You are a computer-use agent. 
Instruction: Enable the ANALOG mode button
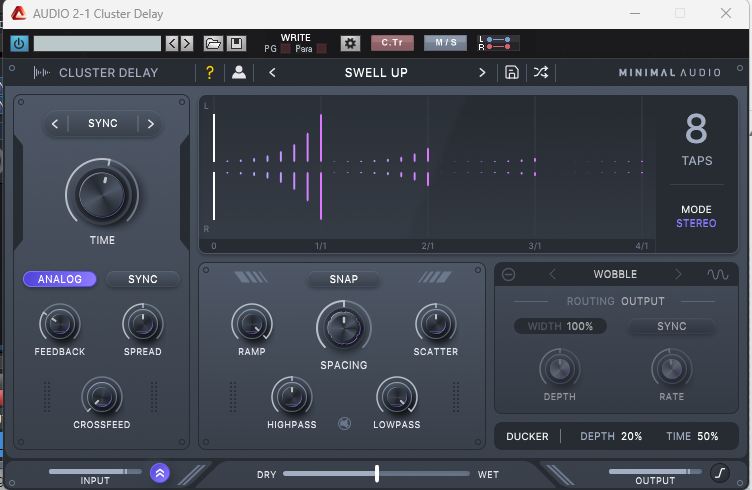59,279
